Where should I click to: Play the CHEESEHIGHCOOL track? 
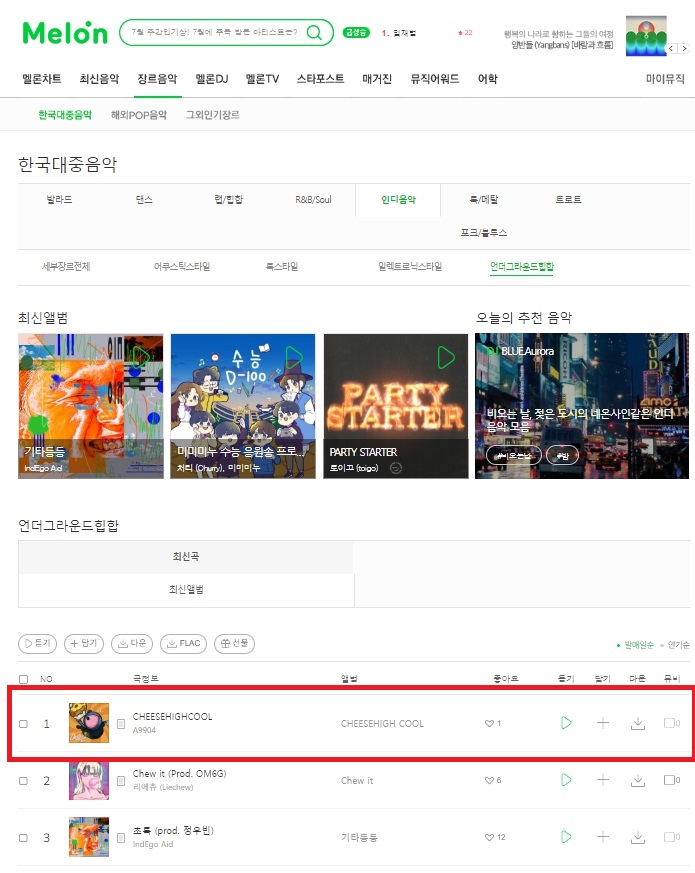click(x=566, y=723)
